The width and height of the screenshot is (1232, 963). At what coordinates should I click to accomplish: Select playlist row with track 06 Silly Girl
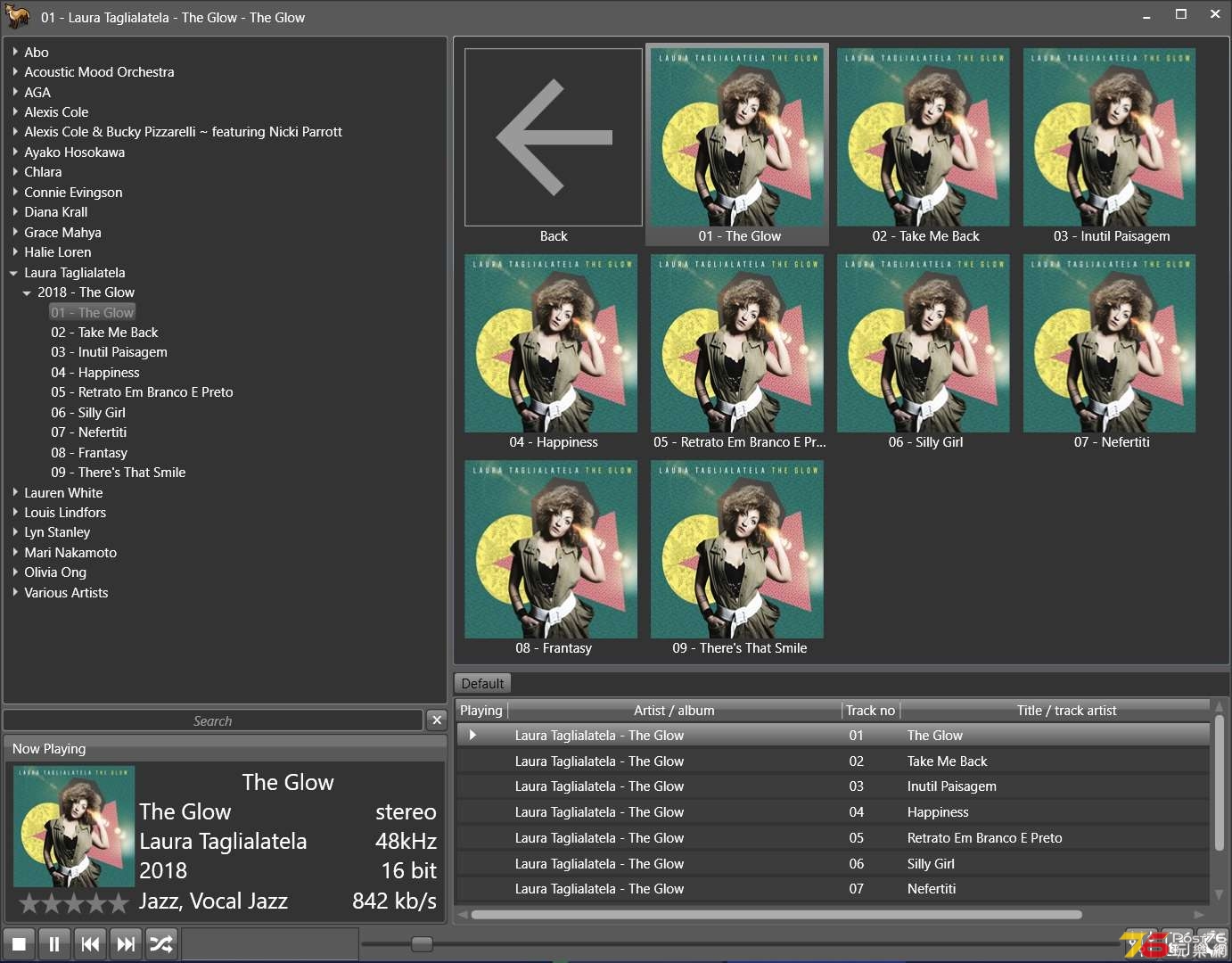click(x=833, y=864)
